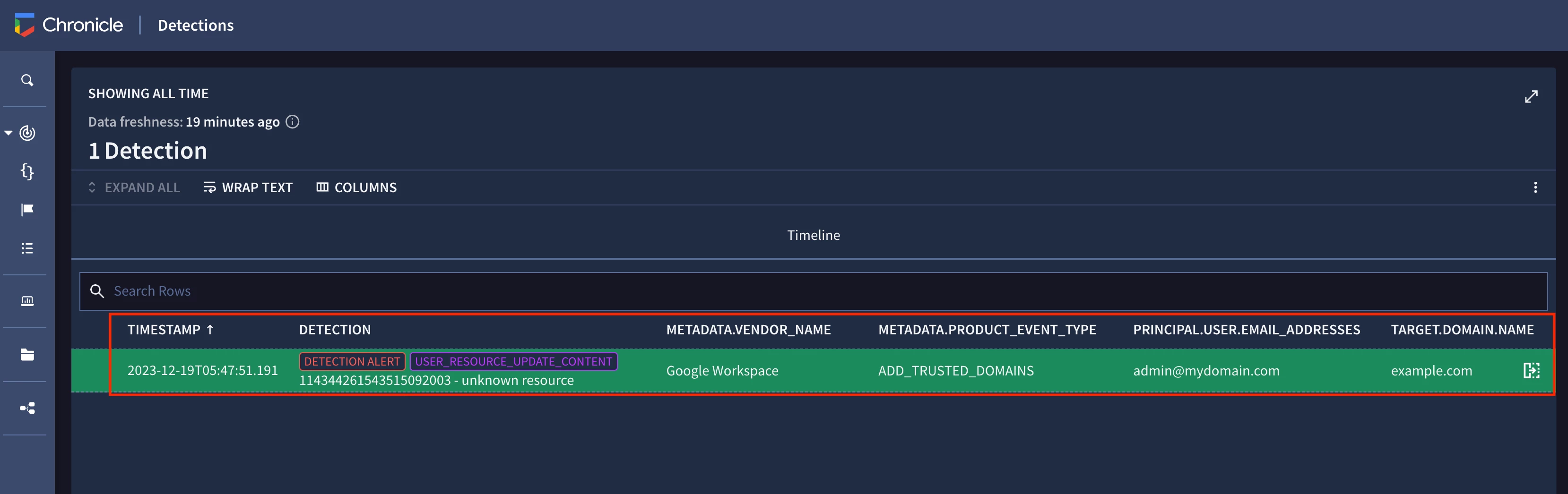Open the folder icon in sidebar
1568x494 pixels.
[x=27, y=355]
